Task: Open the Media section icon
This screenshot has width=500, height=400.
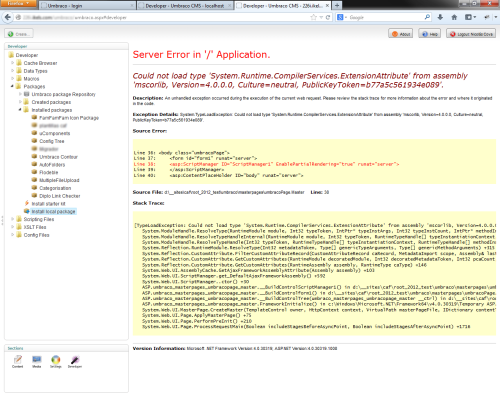Action: tap(37, 361)
